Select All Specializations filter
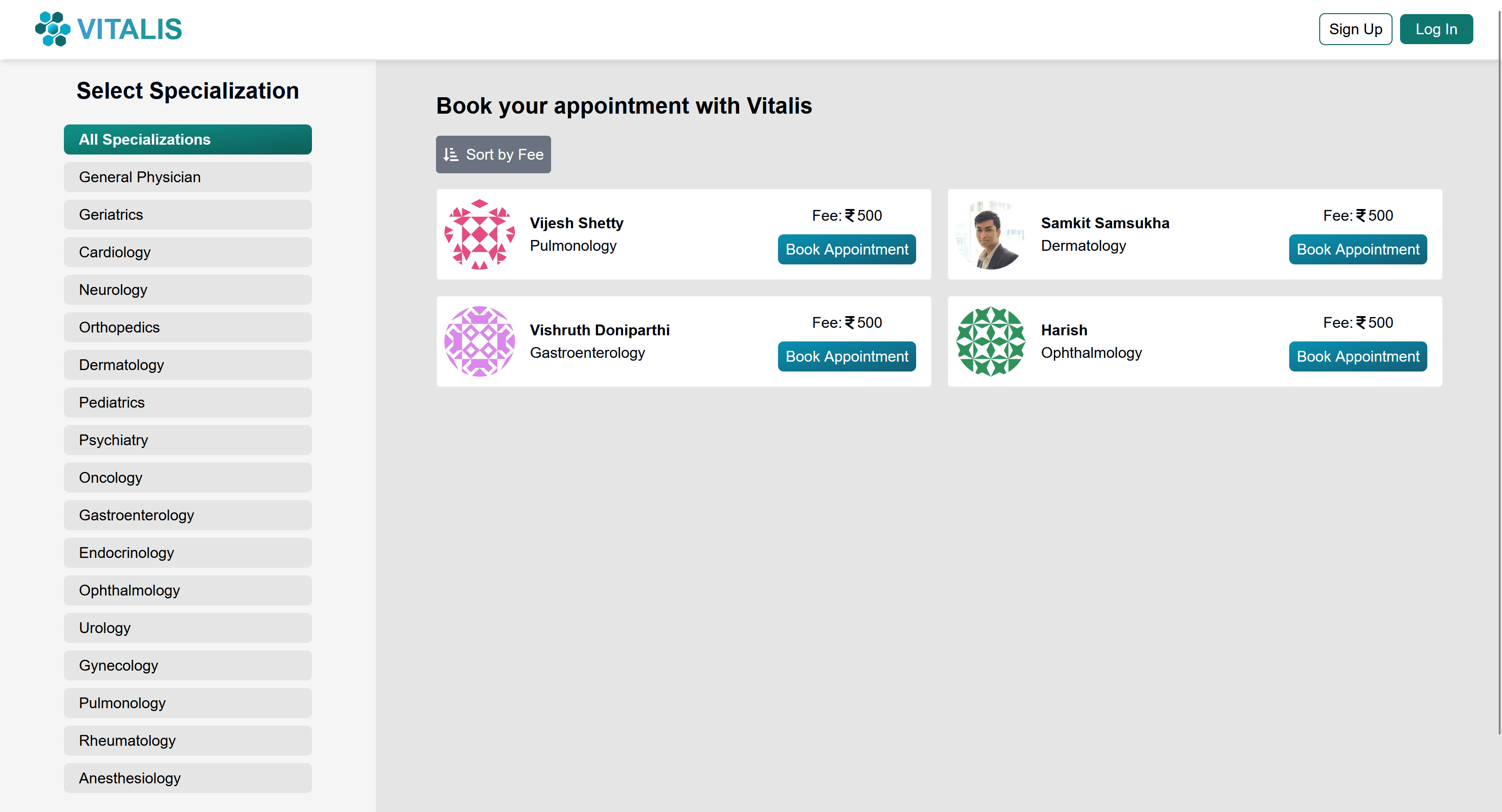 (x=188, y=139)
